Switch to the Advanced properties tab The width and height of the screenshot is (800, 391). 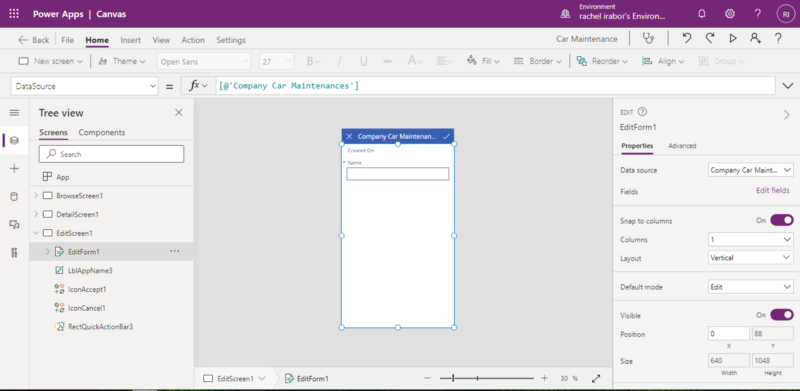point(682,145)
